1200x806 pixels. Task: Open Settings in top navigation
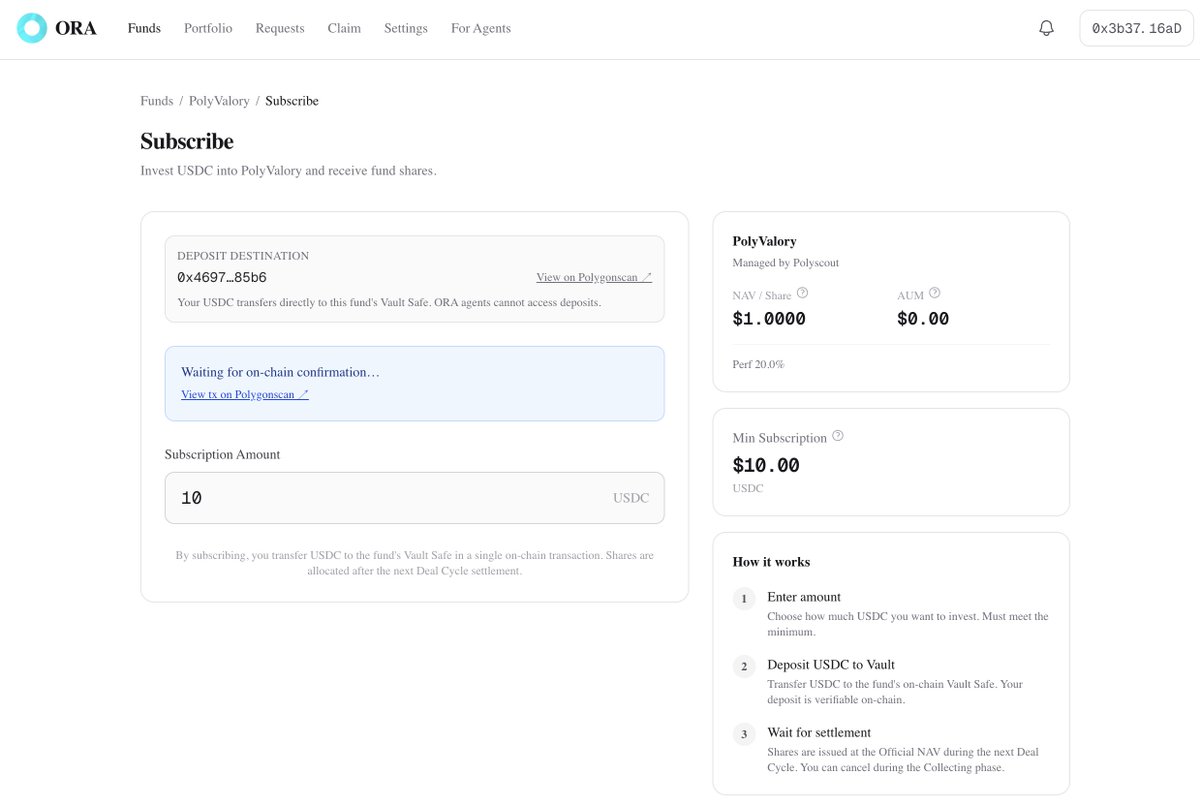pos(406,28)
